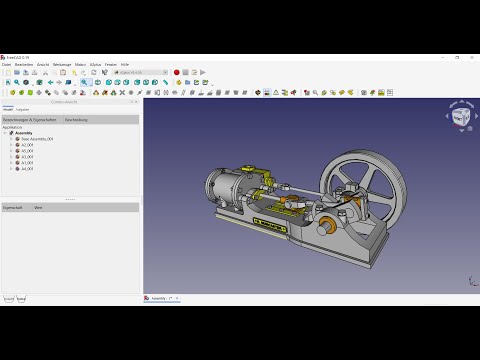
Task: Open the workbench selector dropdown
Action: tap(141, 72)
